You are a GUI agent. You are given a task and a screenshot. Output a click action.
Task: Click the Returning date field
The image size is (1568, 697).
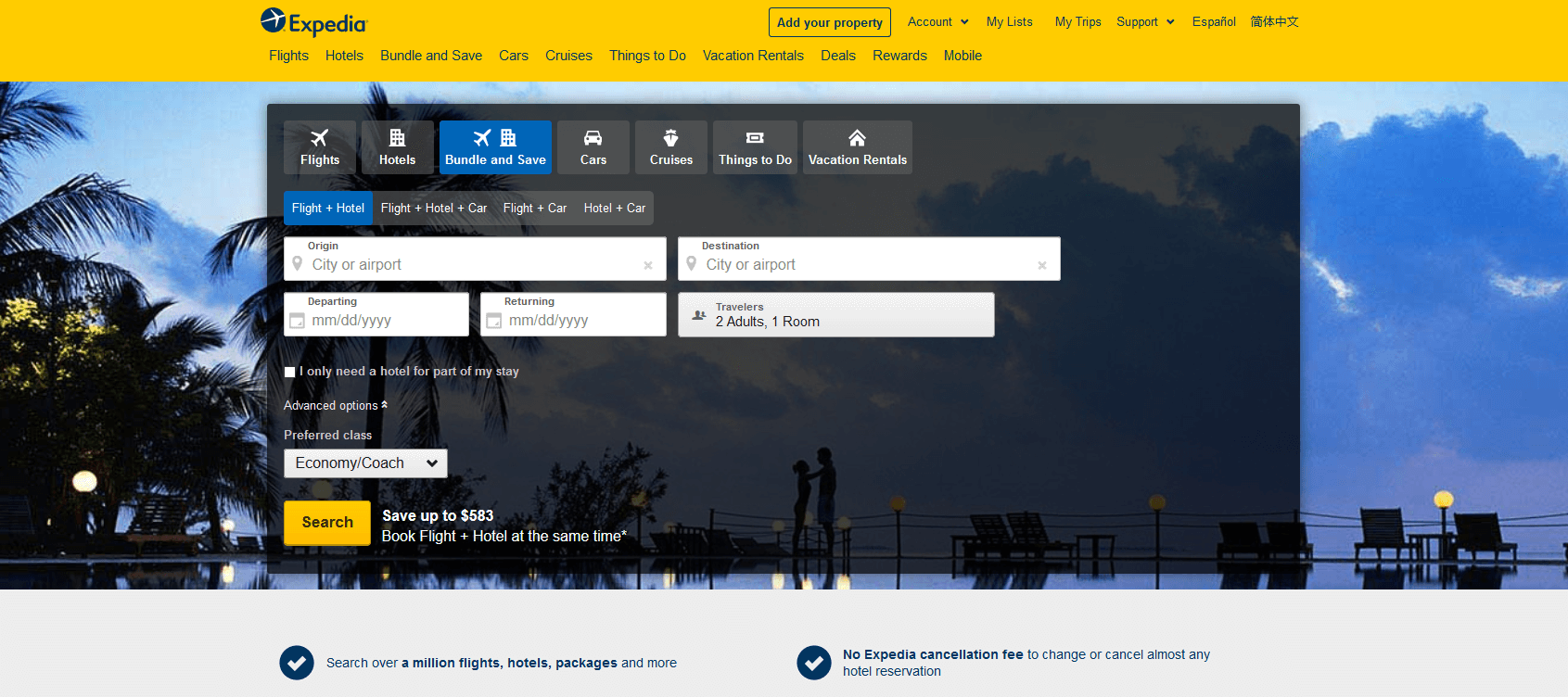click(x=573, y=314)
